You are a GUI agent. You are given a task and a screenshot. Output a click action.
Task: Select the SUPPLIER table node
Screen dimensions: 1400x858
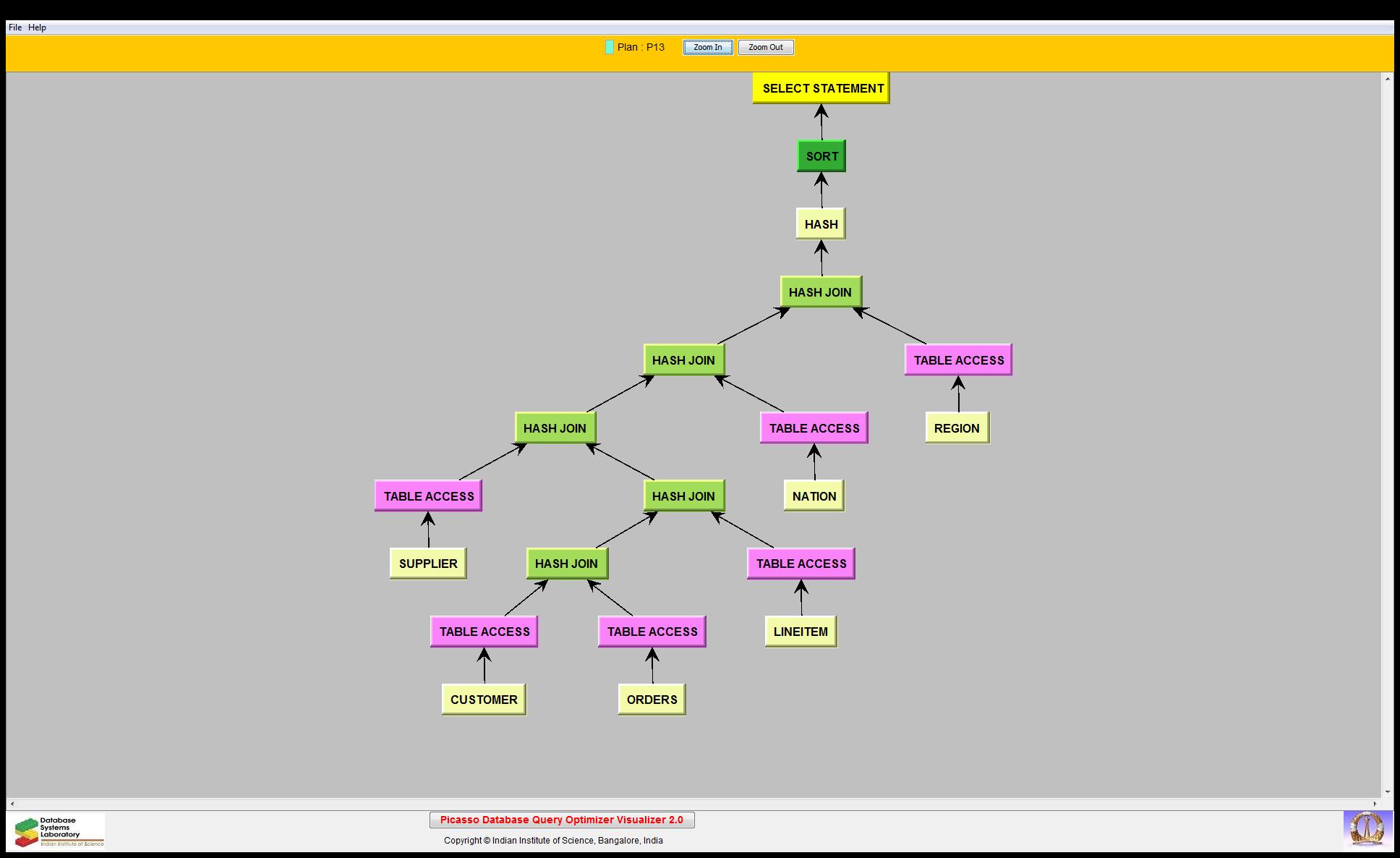tap(428, 564)
